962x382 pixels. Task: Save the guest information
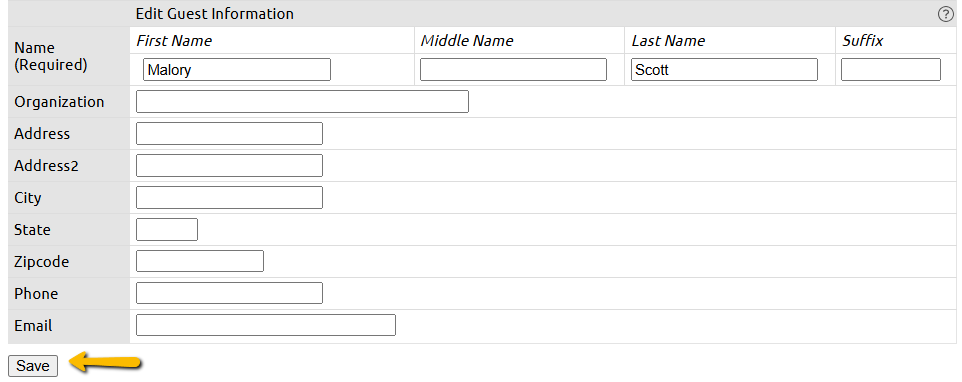pyautogui.click(x=33, y=366)
